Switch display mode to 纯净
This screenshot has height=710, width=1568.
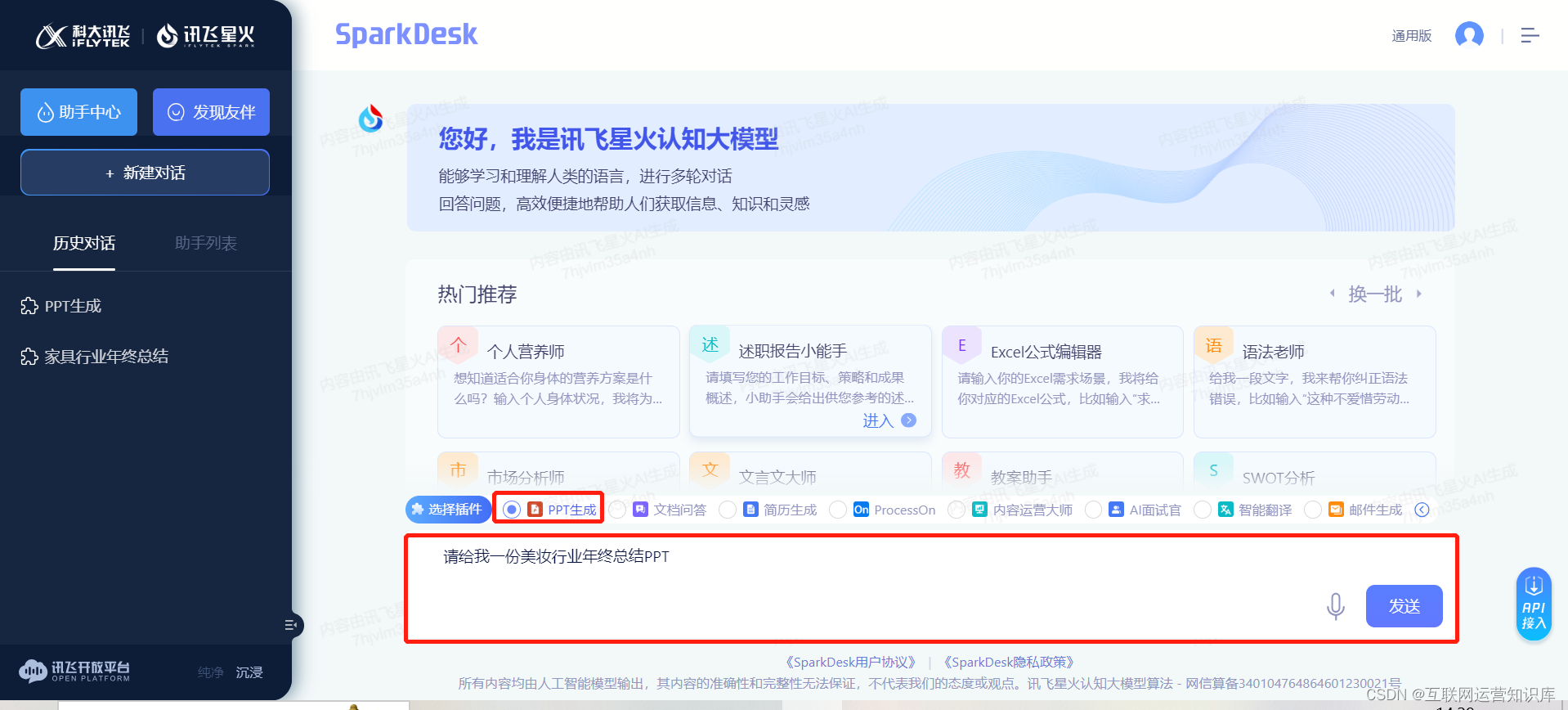pos(210,672)
